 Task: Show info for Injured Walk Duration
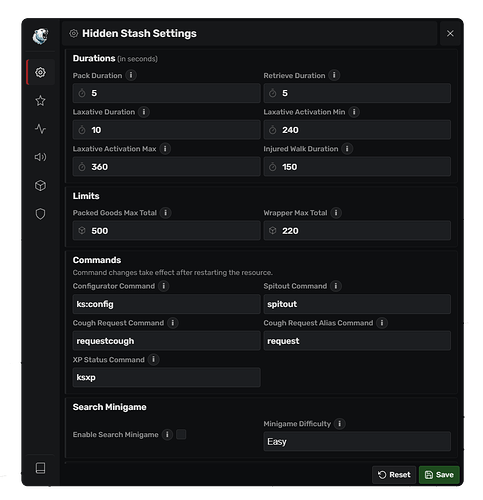[x=347, y=149]
